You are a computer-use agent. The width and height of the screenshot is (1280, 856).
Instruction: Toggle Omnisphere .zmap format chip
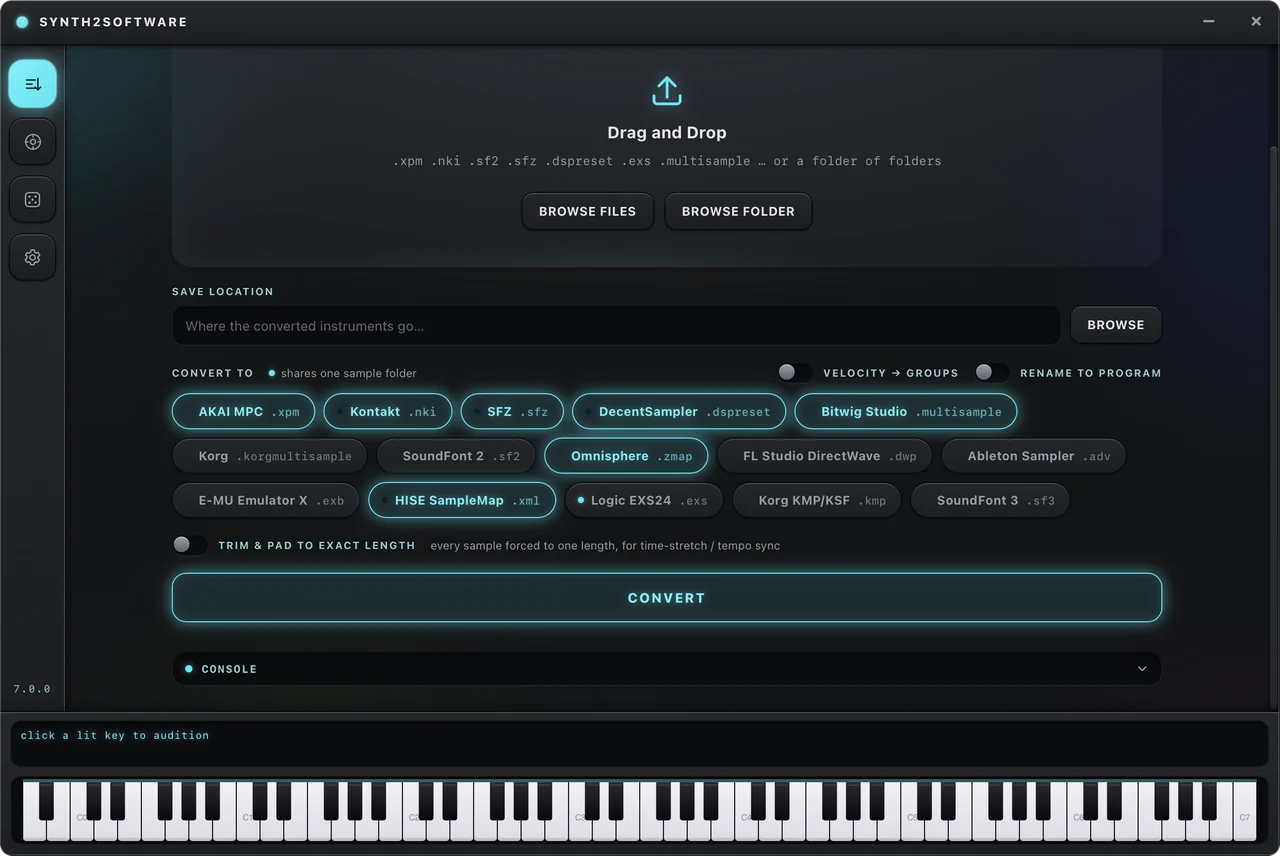click(626, 456)
